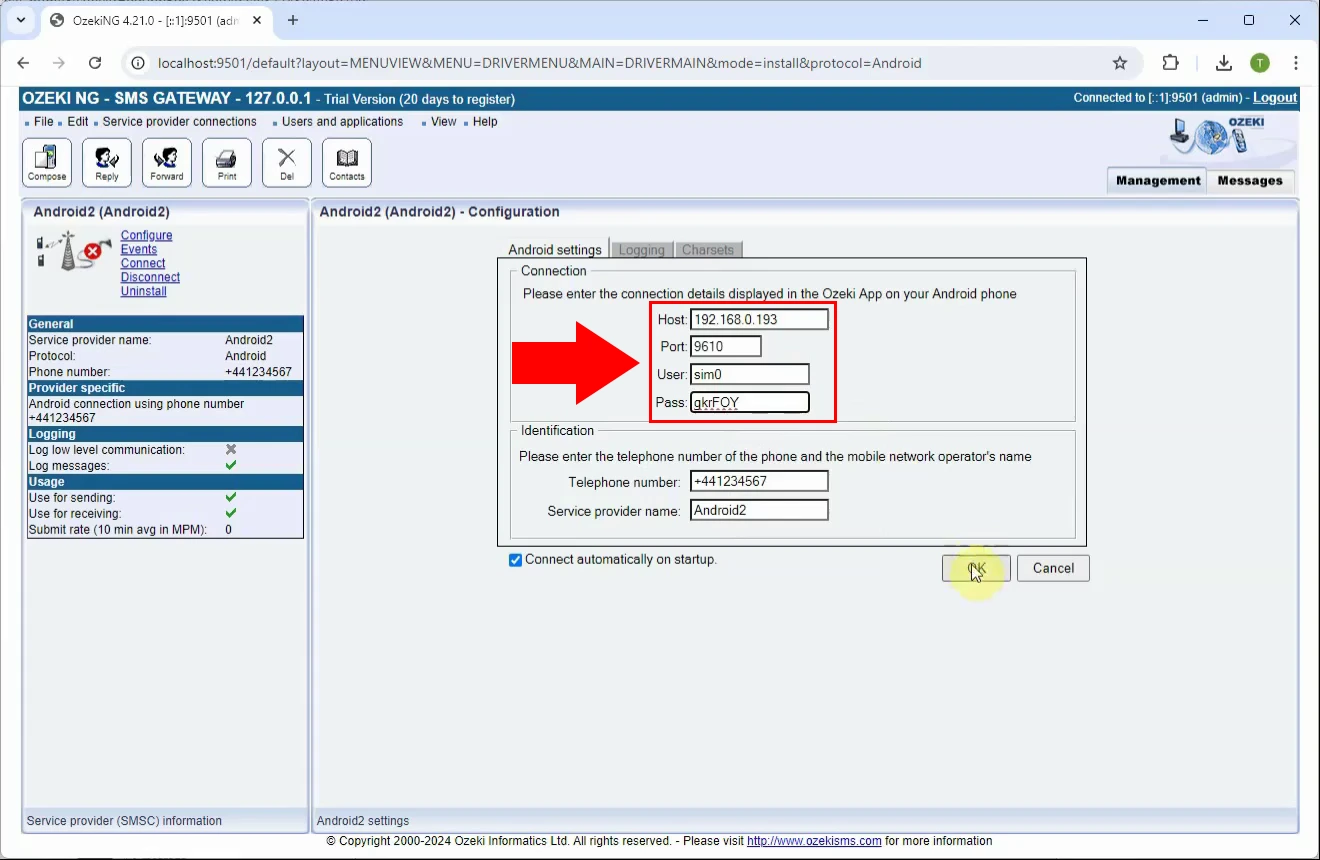This screenshot has width=1320, height=860.
Task: Bookmark this page with star icon
Action: pos(1120,63)
